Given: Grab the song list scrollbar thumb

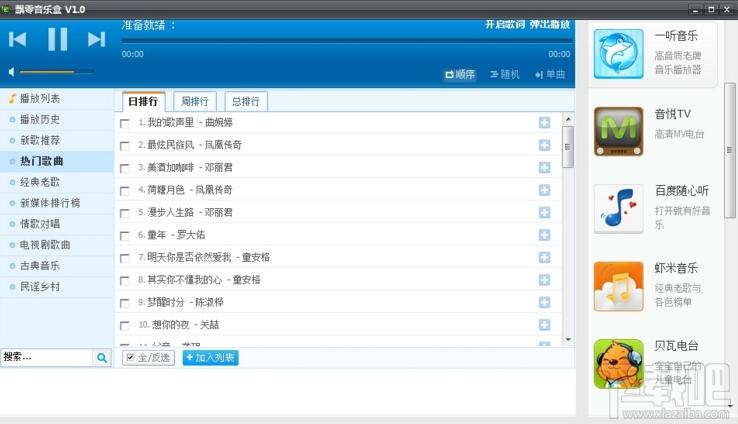Looking at the screenshot, I should (568, 147).
